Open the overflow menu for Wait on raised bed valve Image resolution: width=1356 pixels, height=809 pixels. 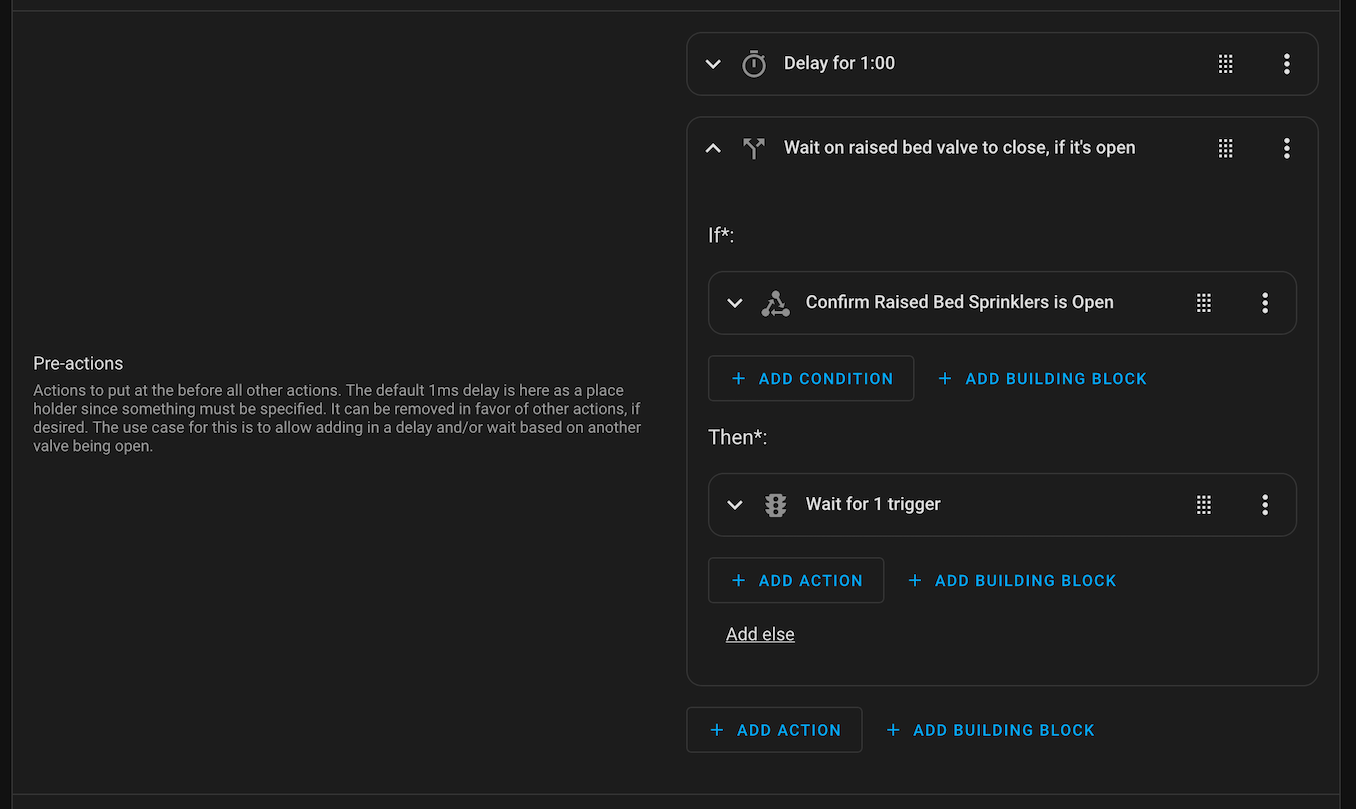click(1286, 148)
